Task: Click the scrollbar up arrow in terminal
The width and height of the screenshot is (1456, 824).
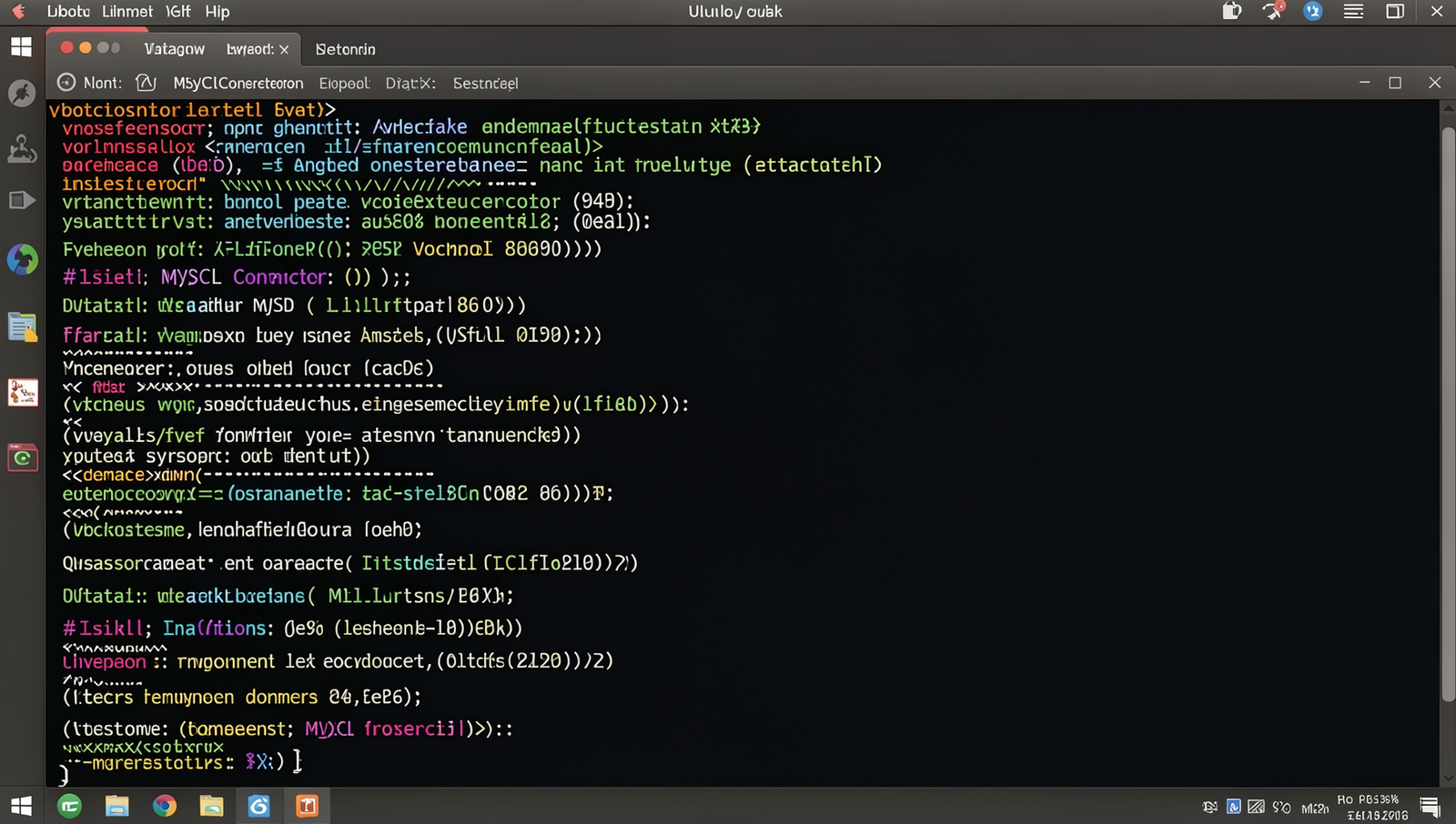Action: tap(1448, 107)
